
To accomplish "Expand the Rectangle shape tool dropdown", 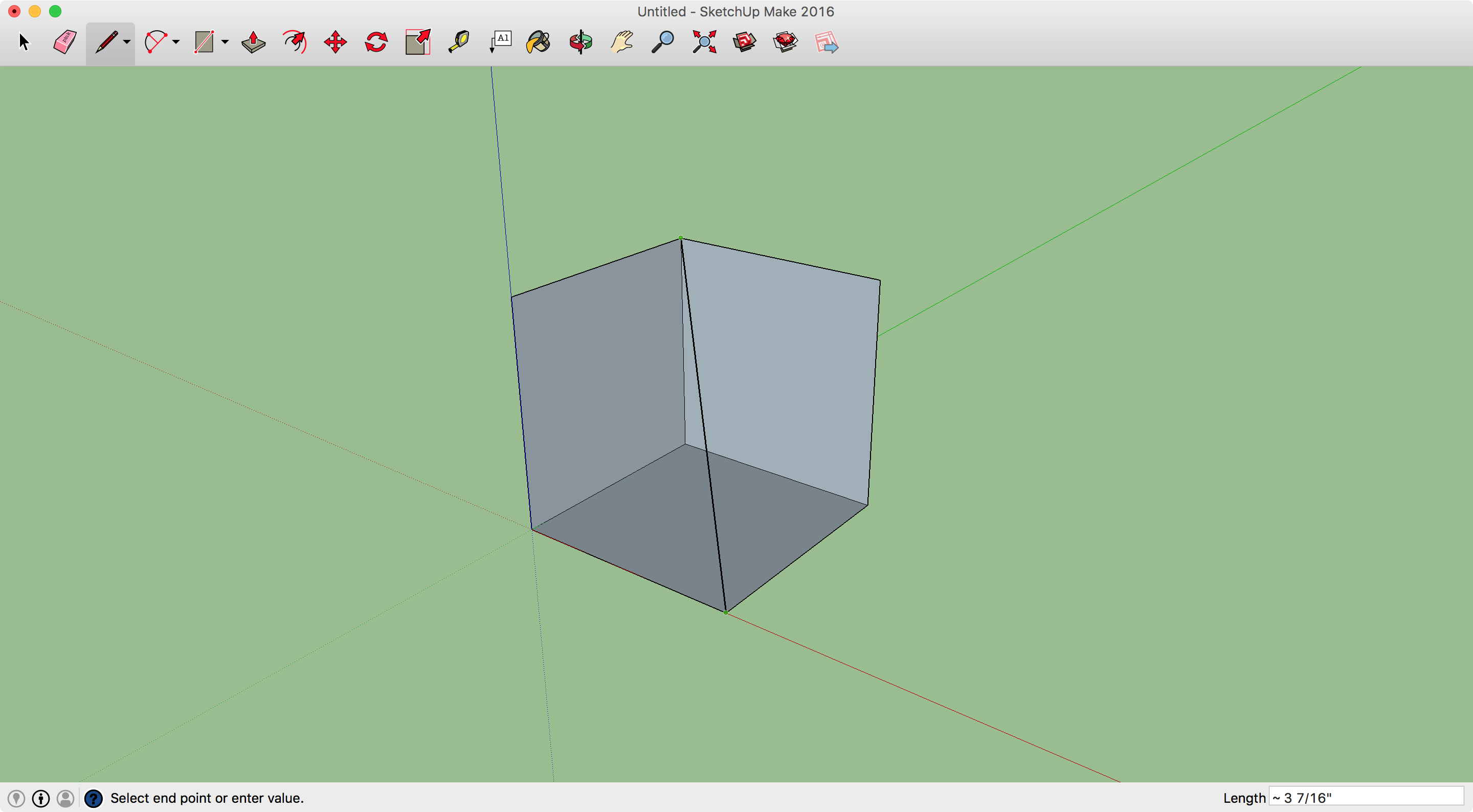I will click(x=225, y=42).
